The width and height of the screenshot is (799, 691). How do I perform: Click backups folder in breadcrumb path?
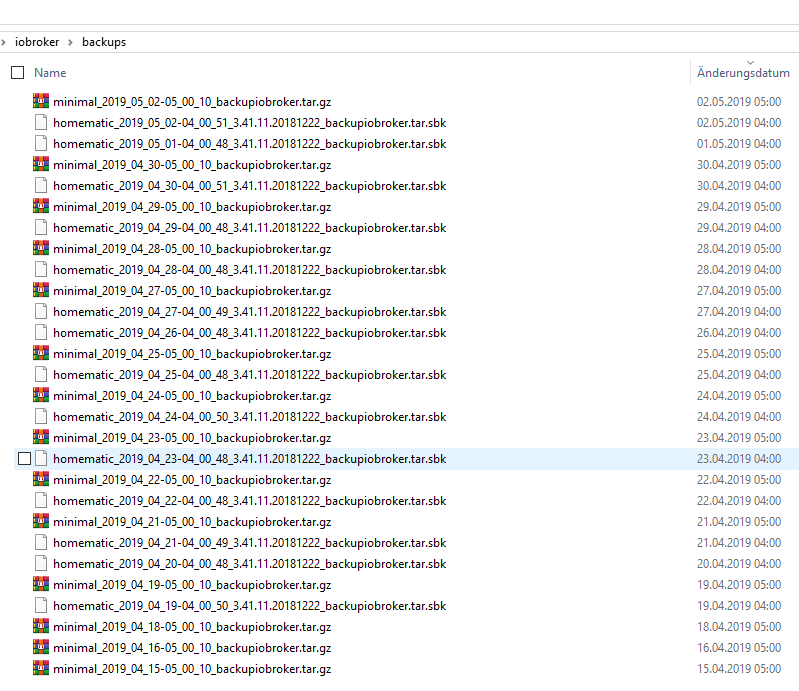[104, 42]
